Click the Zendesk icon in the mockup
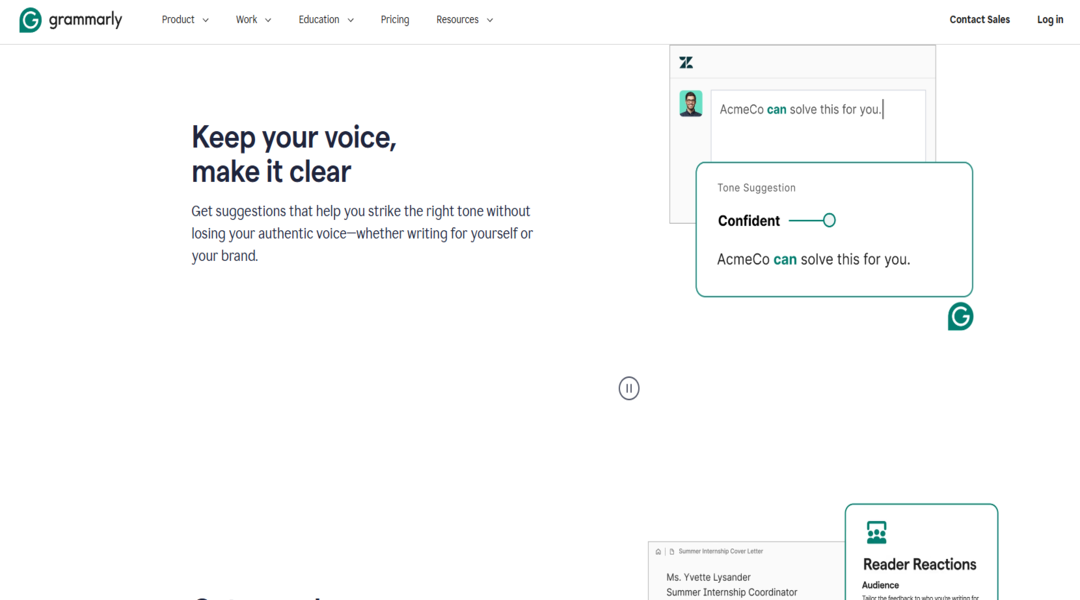1080x600 pixels. pyautogui.click(x=686, y=62)
